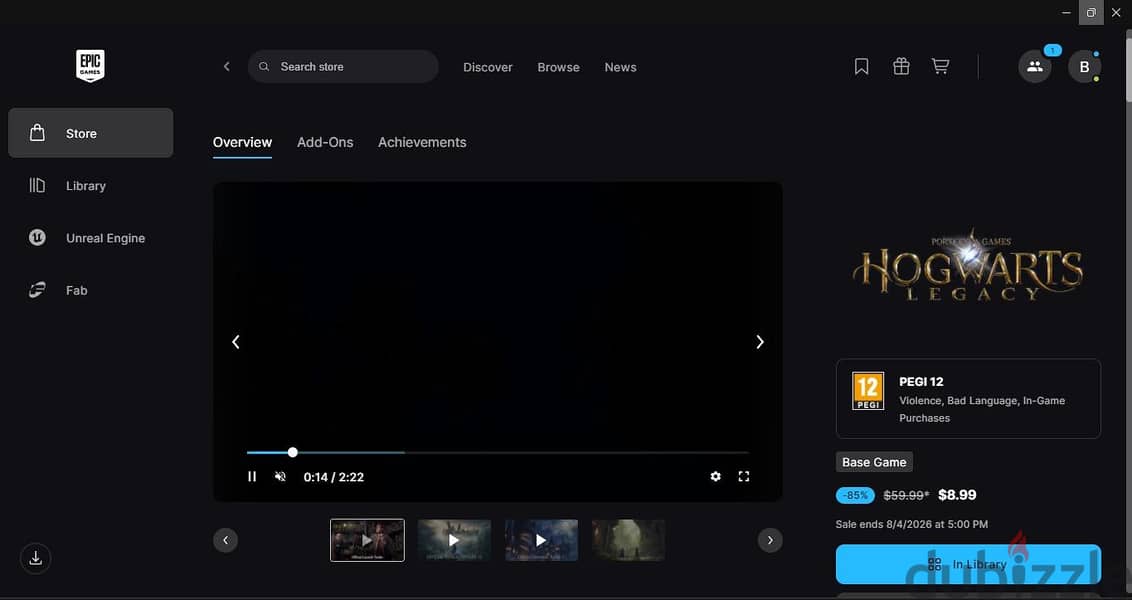Open video settings gear
Image resolution: width=1132 pixels, height=600 pixels.
(715, 477)
